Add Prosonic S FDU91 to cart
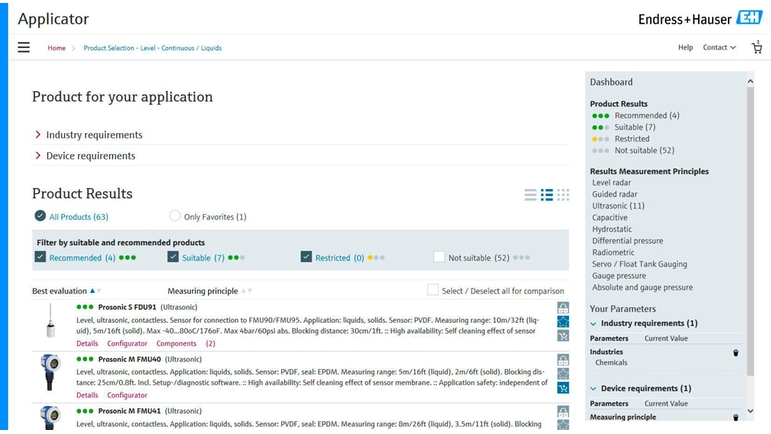 (x=563, y=336)
